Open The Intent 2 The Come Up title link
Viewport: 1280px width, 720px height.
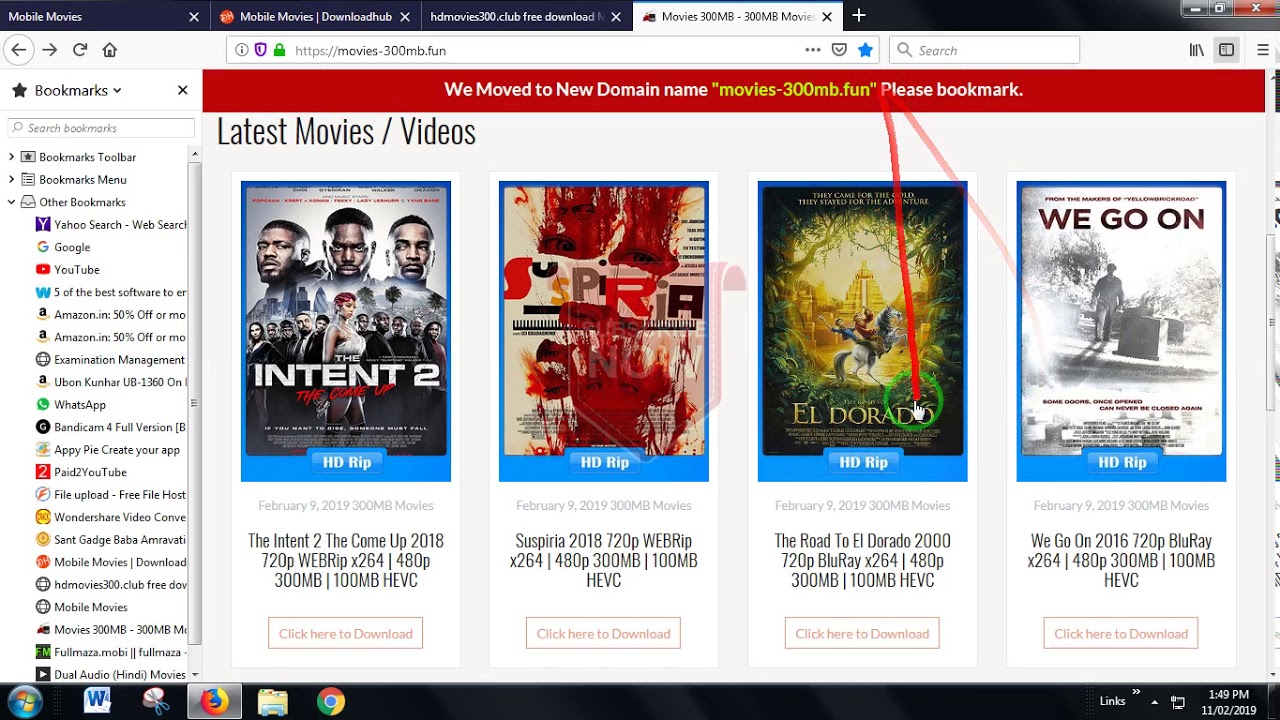[x=346, y=560]
